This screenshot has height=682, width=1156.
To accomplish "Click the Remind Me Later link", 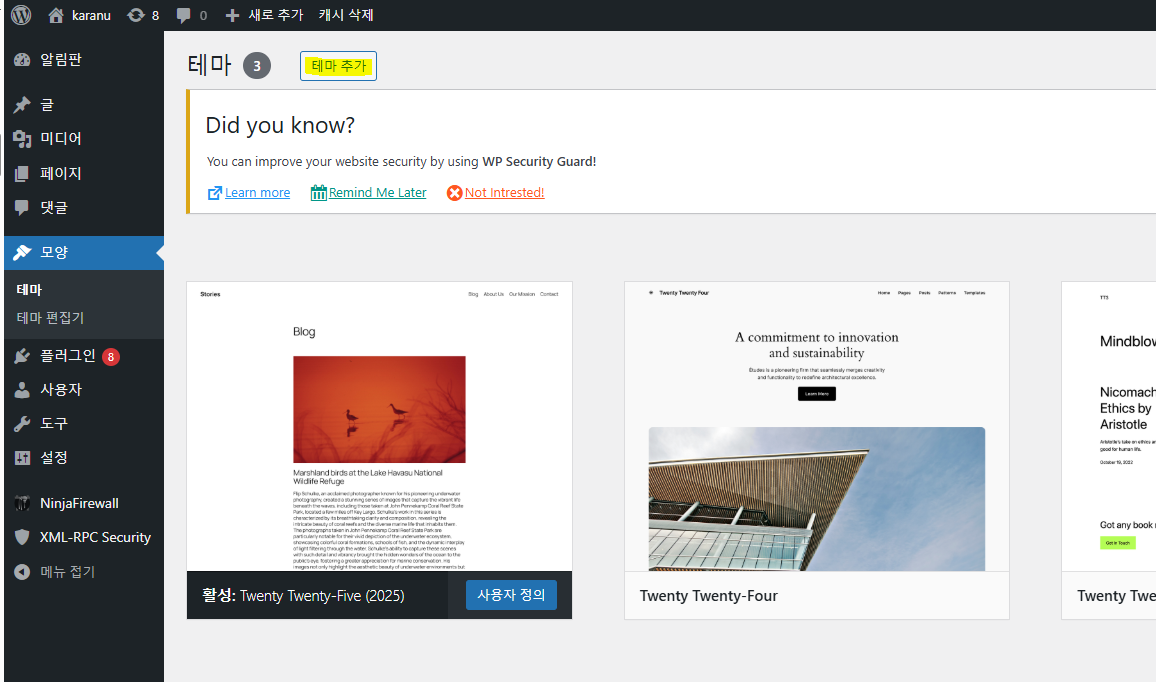I will (377, 192).
